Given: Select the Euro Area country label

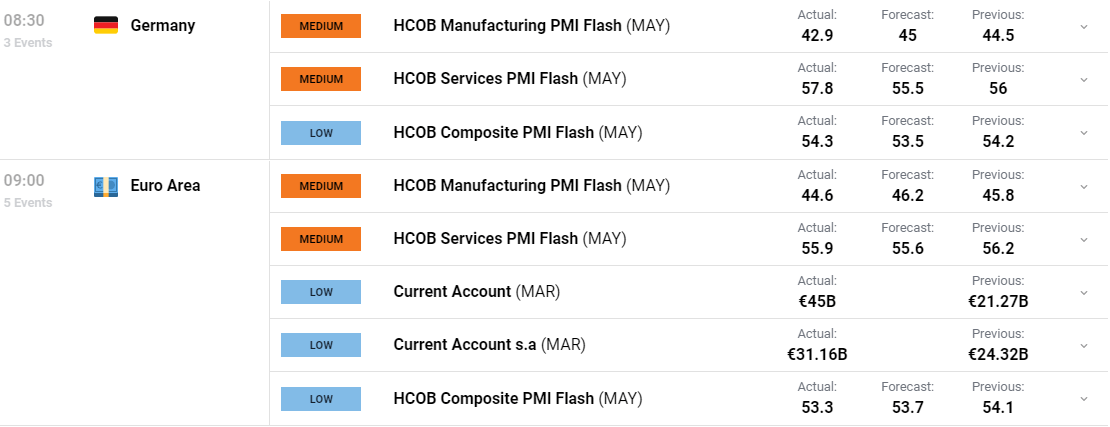Looking at the screenshot, I should (x=165, y=186).
